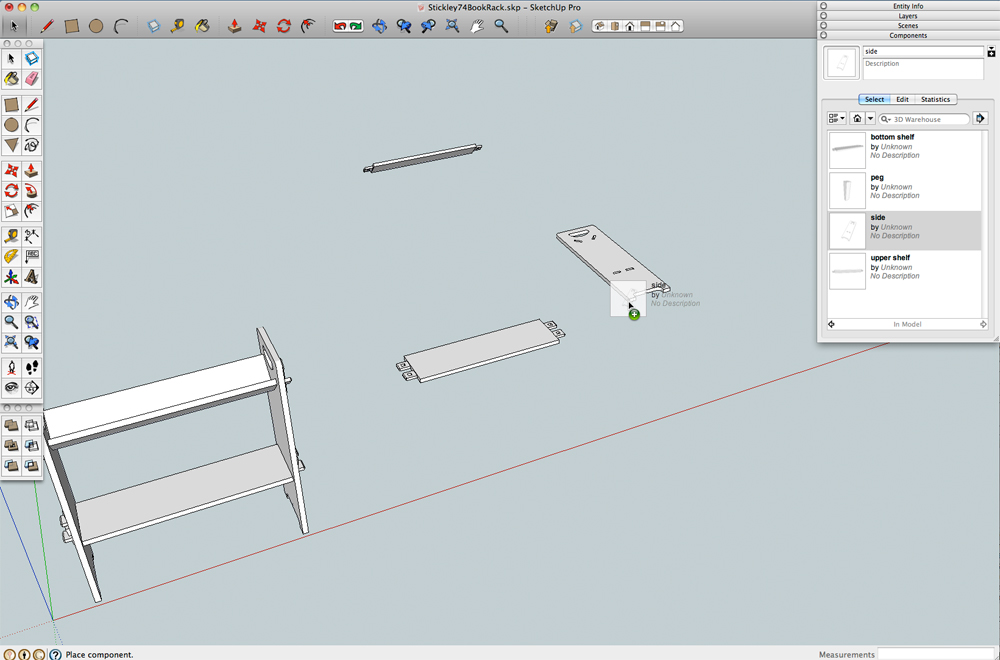Select the bottom shelf component thumbnail
Screen dimensions: 1000x660
pos(847,150)
